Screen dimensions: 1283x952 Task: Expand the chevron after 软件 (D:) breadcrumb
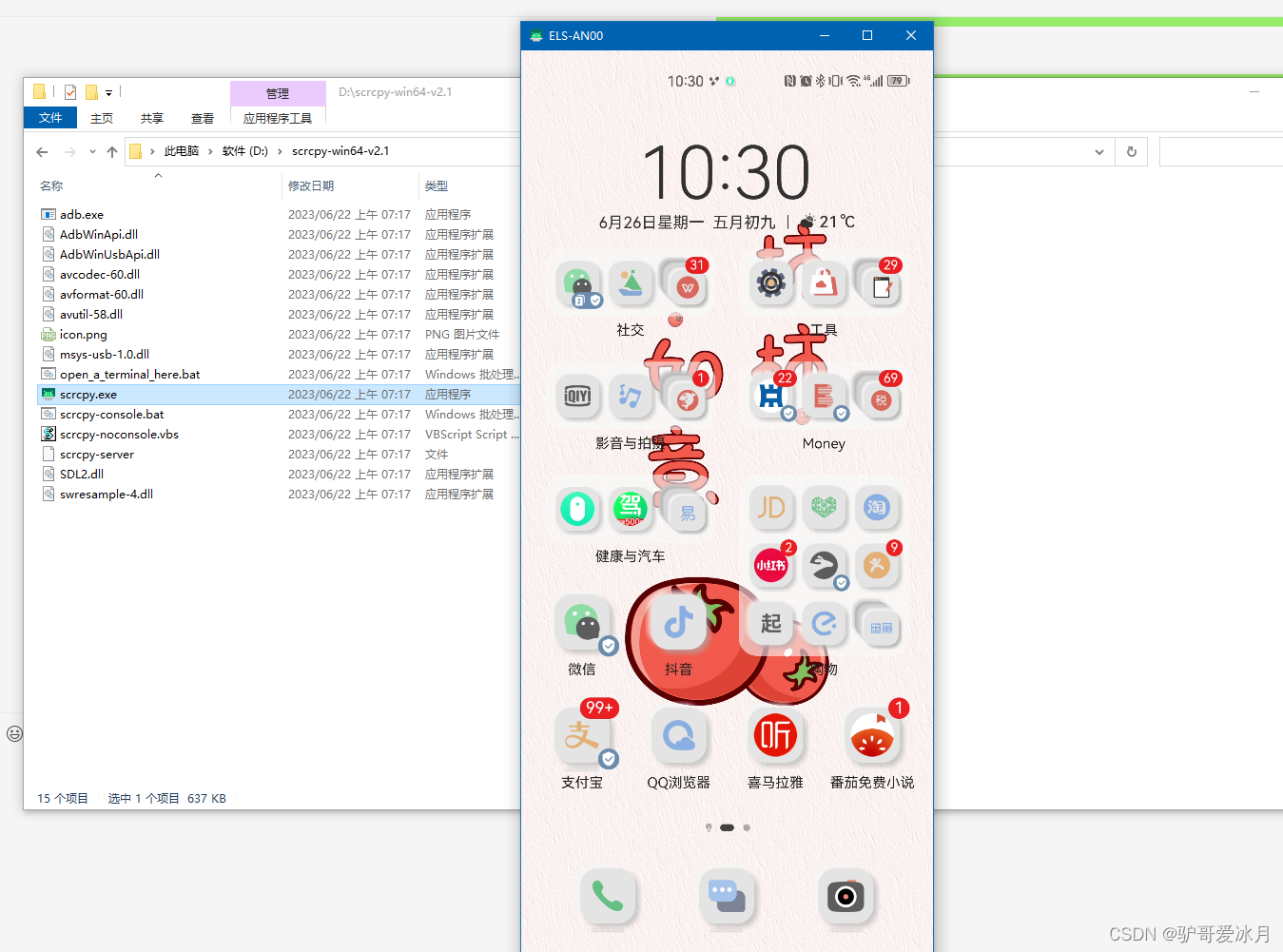coord(280,151)
